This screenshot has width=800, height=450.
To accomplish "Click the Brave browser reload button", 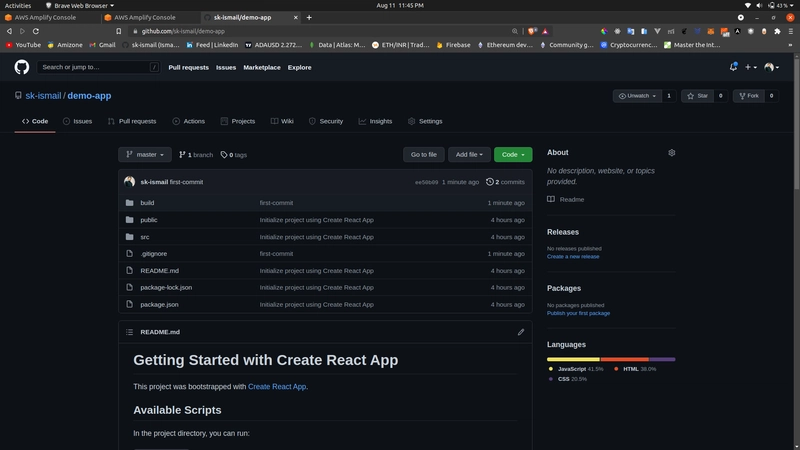I will [37, 31].
